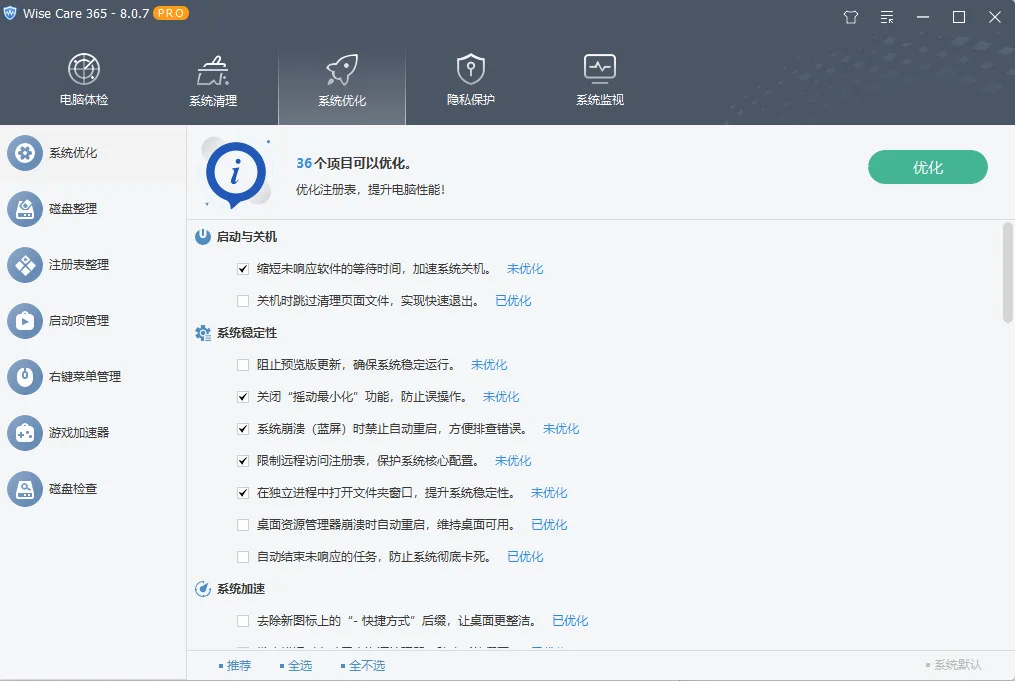1015x681 pixels.
Task: Click the 启动与关机 section heading
Action: pos(247,237)
